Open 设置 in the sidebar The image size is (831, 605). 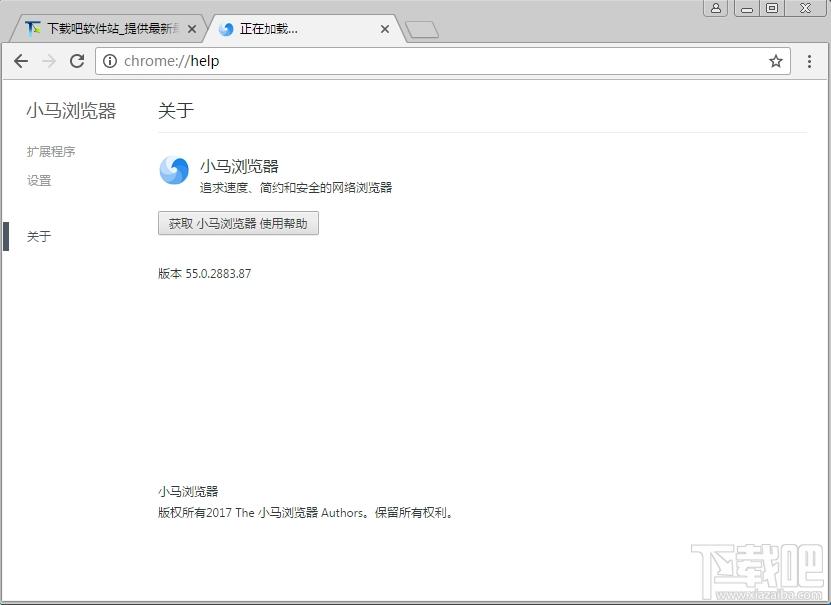[39, 180]
